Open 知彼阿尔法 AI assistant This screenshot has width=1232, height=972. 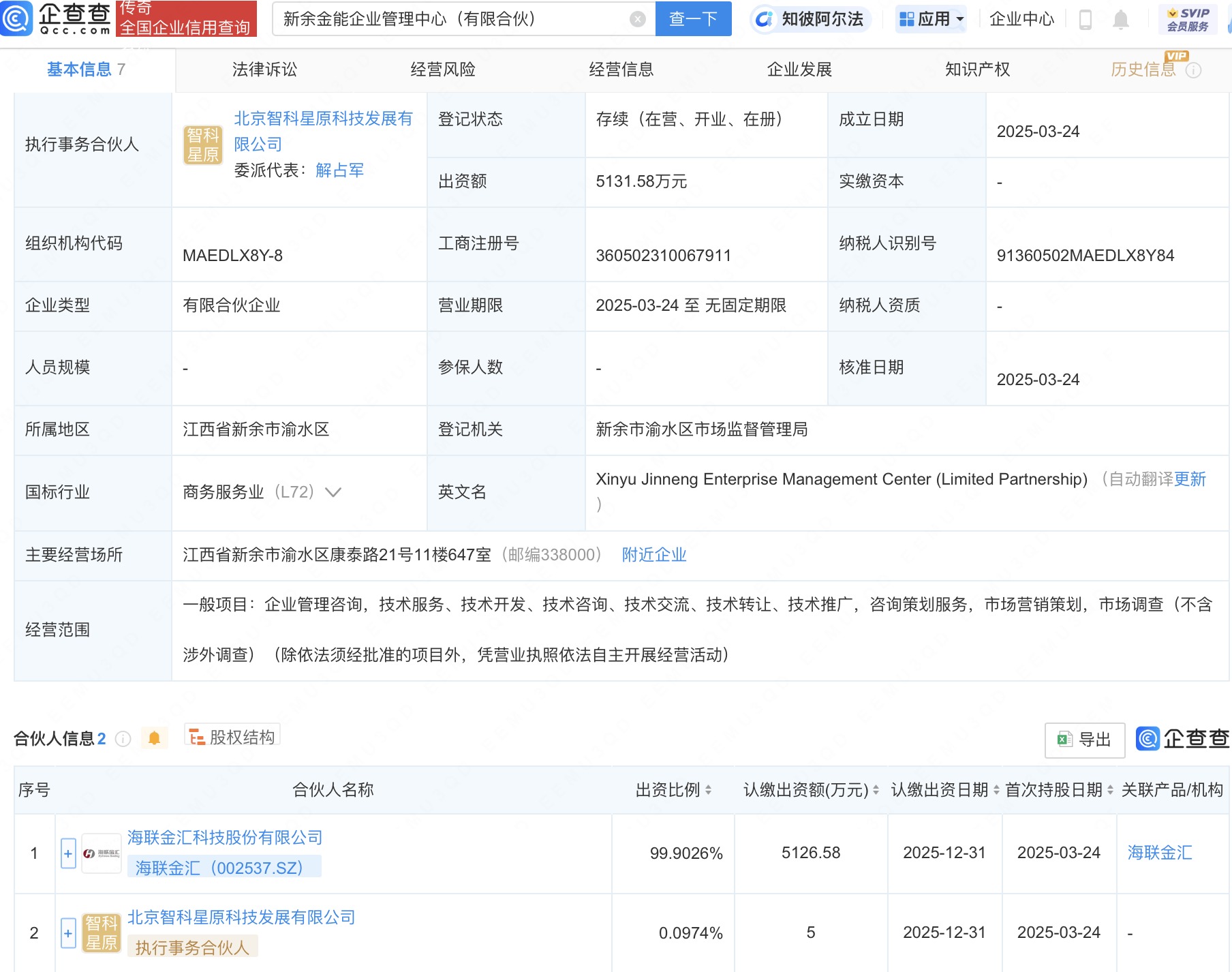(810, 19)
